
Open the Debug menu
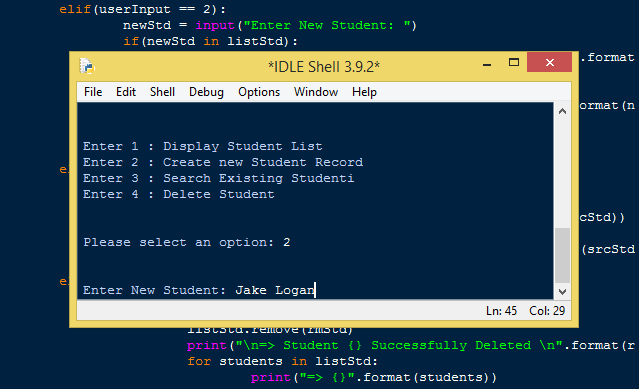(x=206, y=92)
